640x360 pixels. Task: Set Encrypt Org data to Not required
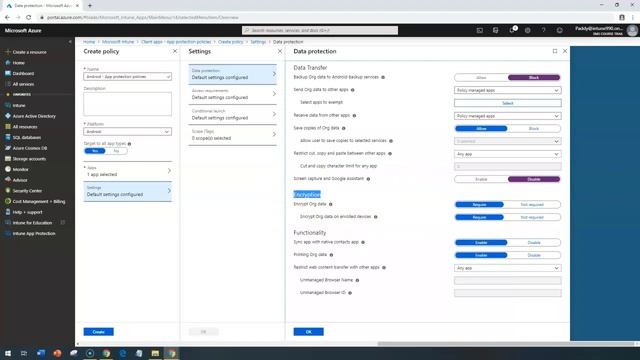point(532,204)
